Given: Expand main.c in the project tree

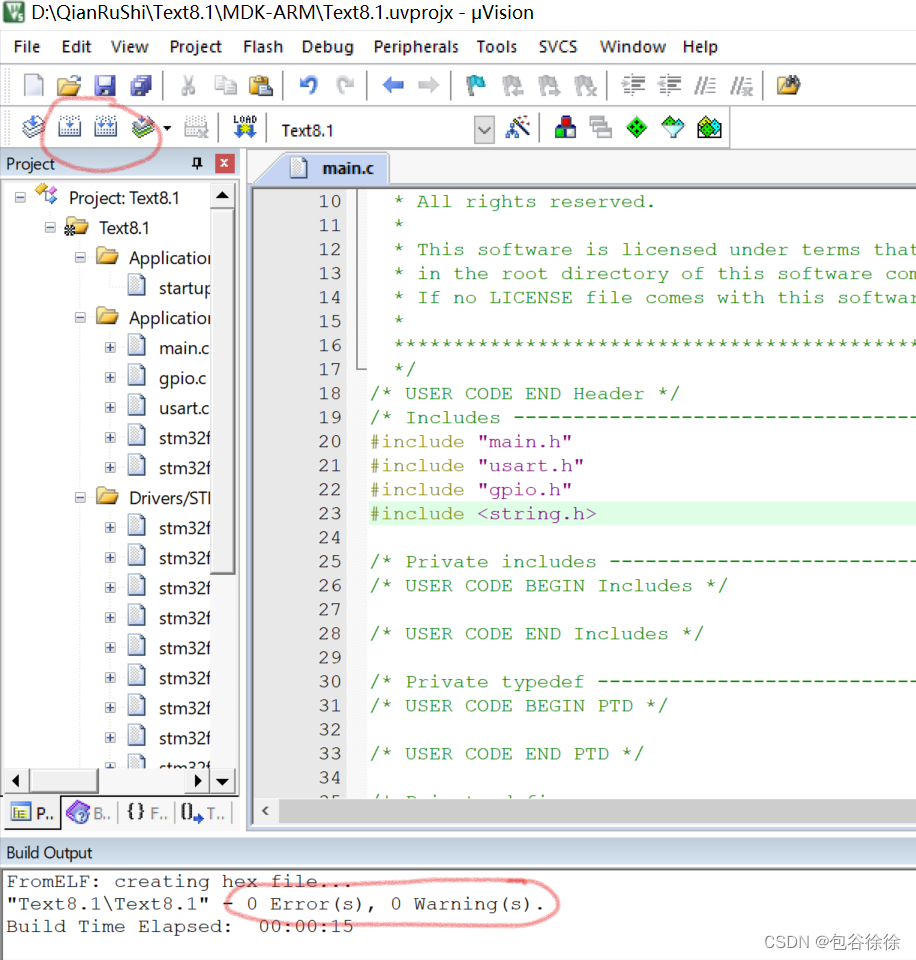Looking at the screenshot, I should click(110, 348).
